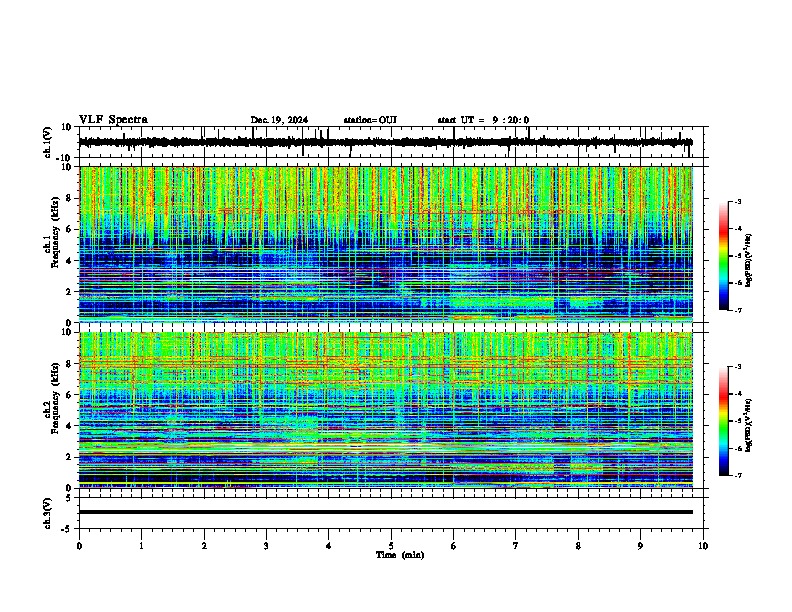
Task: Click the "6" kHz tick on ch.2 spectrogram axis
Action: click(x=71, y=395)
